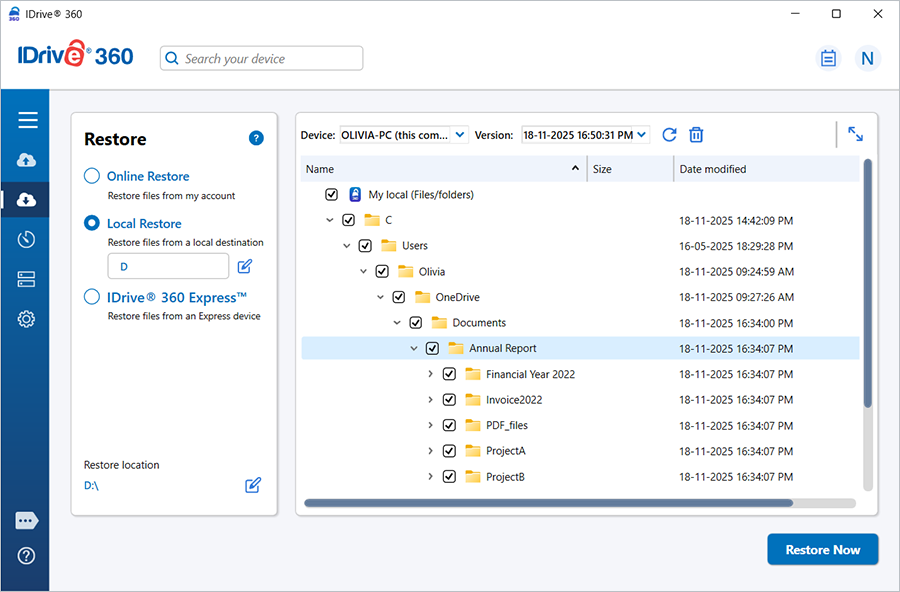Viewport: 900px width, 592px height.
Task: Click the trash delete icon in toolbar
Action: click(x=697, y=135)
